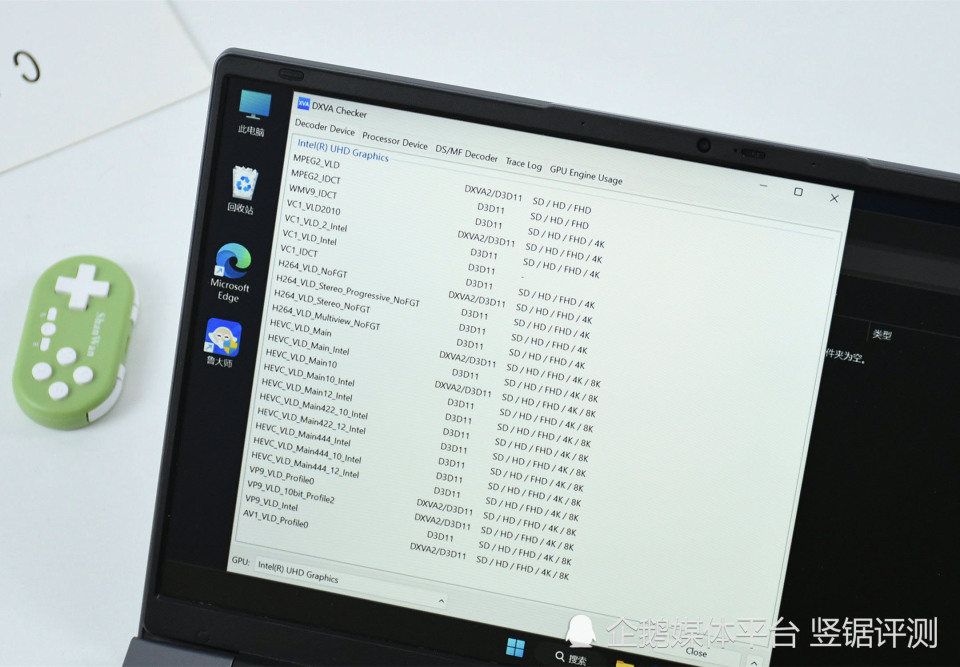Screen dimensions: 960x667
Task: Switch to the Decoder Device tab
Action: (324, 127)
